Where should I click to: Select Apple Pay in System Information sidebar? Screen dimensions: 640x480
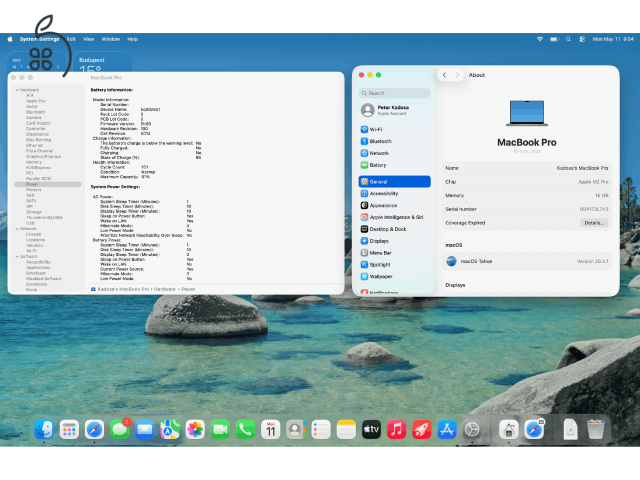(x=36, y=101)
